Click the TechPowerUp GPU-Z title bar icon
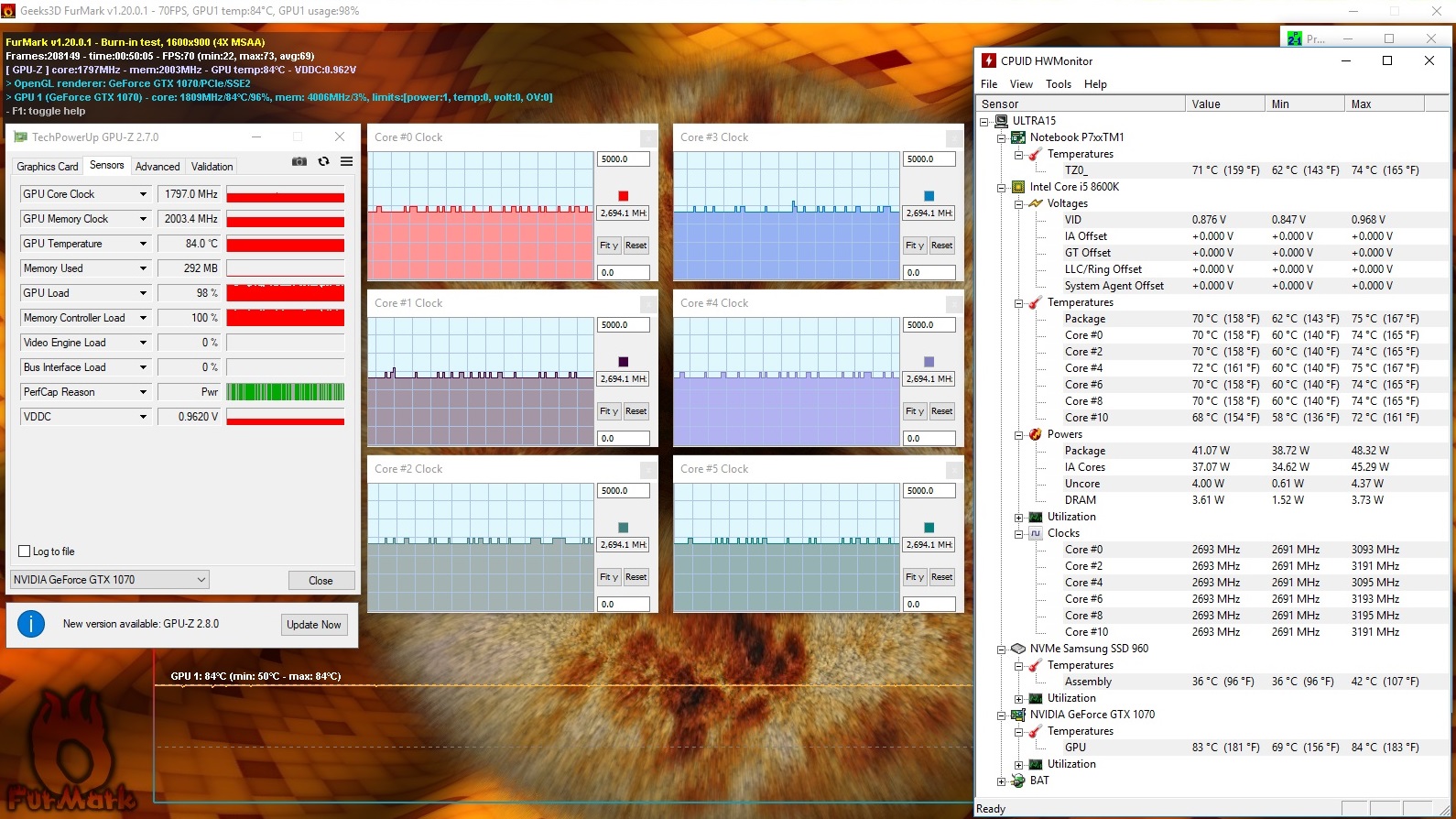The width and height of the screenshot is (1456, 819). (20, 137)
